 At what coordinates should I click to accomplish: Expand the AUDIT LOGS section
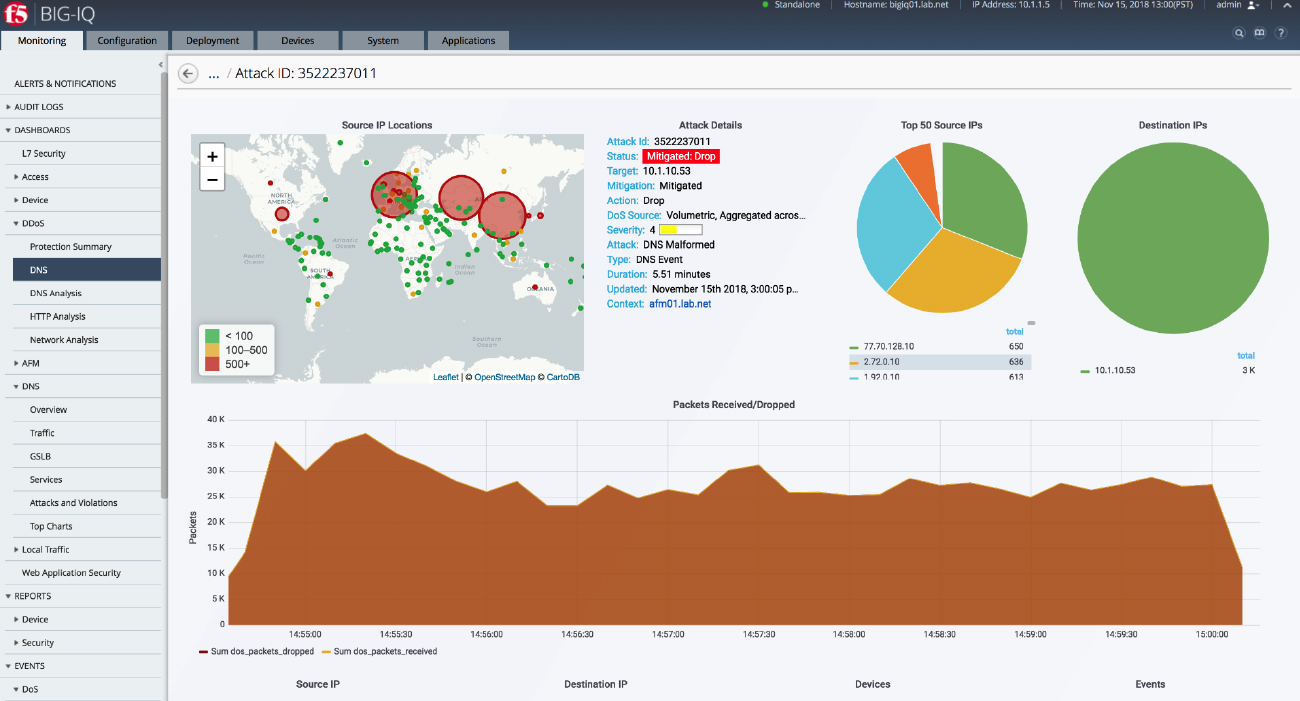(x=40, y=107)
